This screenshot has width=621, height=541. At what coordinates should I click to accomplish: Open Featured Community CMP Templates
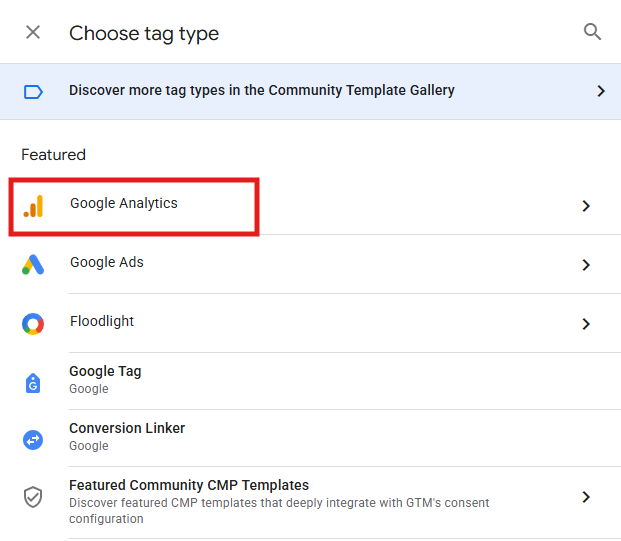[189, 485]
